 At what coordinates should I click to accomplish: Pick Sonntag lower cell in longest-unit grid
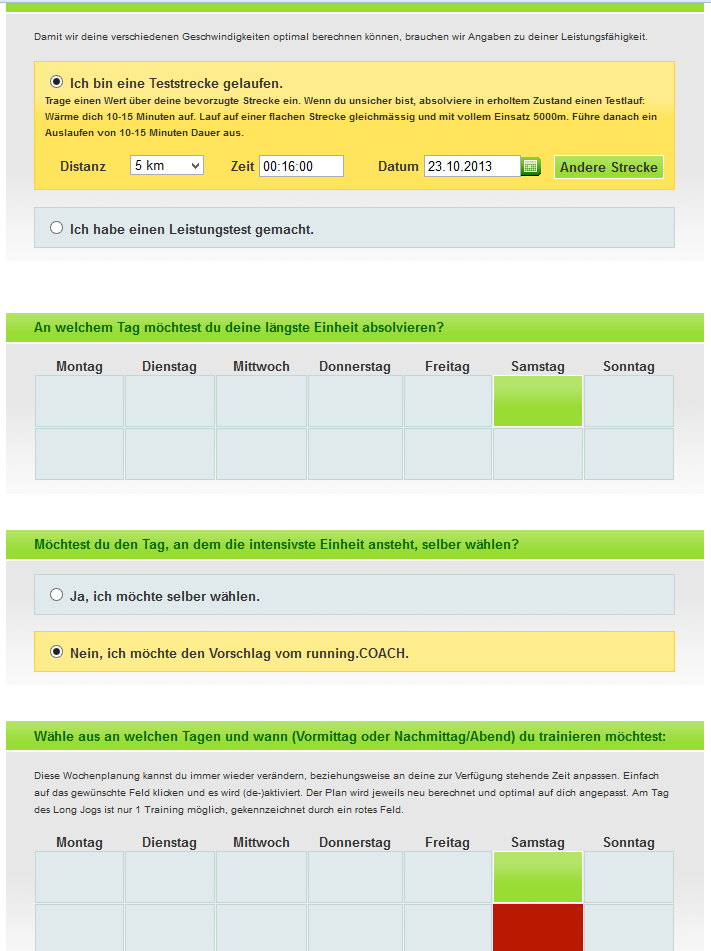pos(629,454)
